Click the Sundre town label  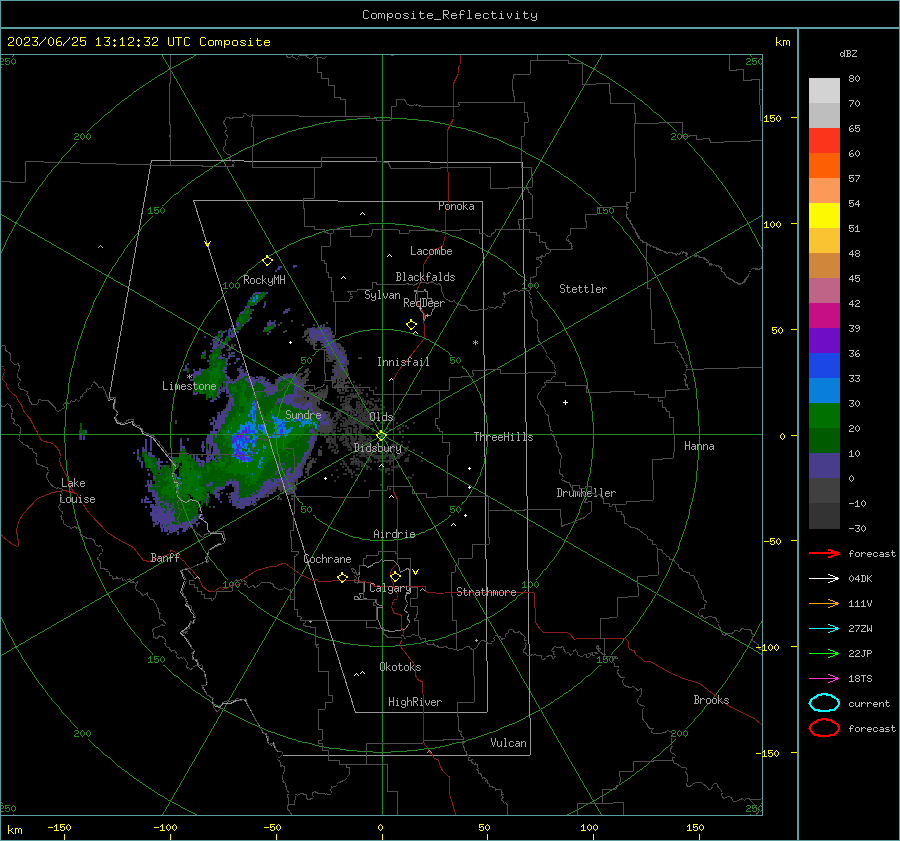(x=303, y=415)
